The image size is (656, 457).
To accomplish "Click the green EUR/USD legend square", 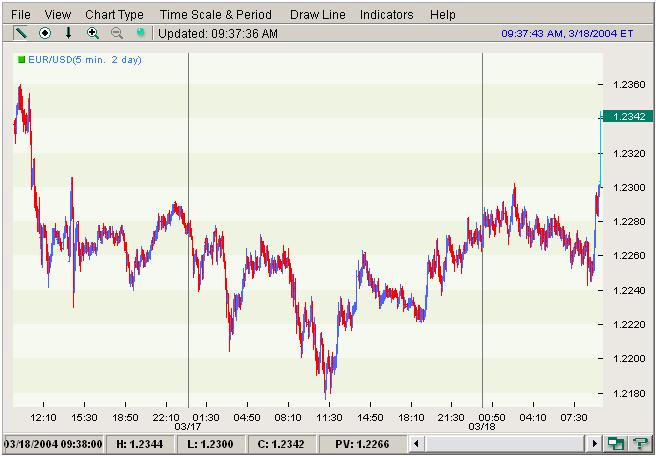I will pos(21,60).
